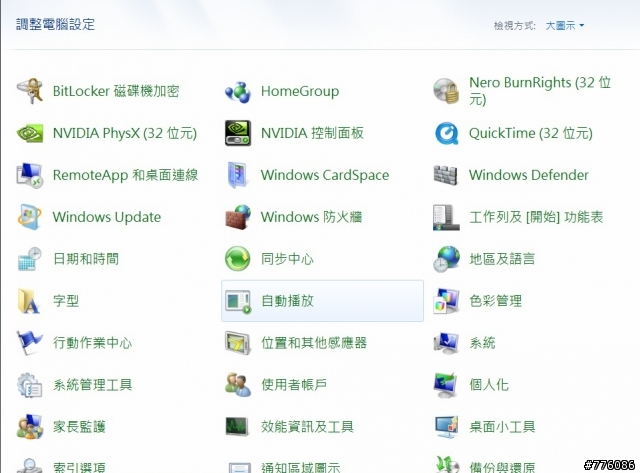The width and height of the screenshot is (640, 473).
Task: Click the 效能資訊及工具 graph icon
Action: point(238,427)
